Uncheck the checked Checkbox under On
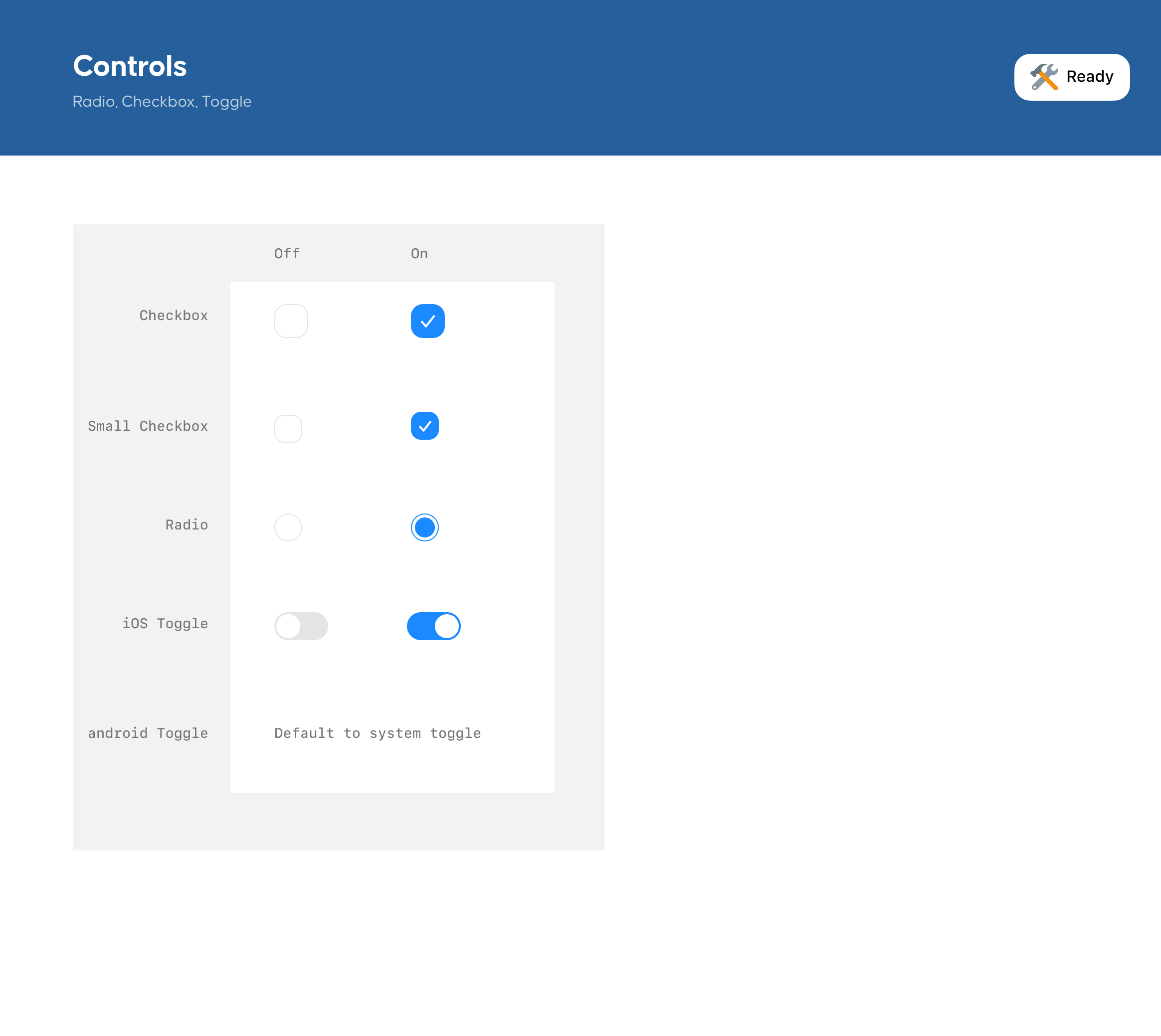 click(427, 321)
